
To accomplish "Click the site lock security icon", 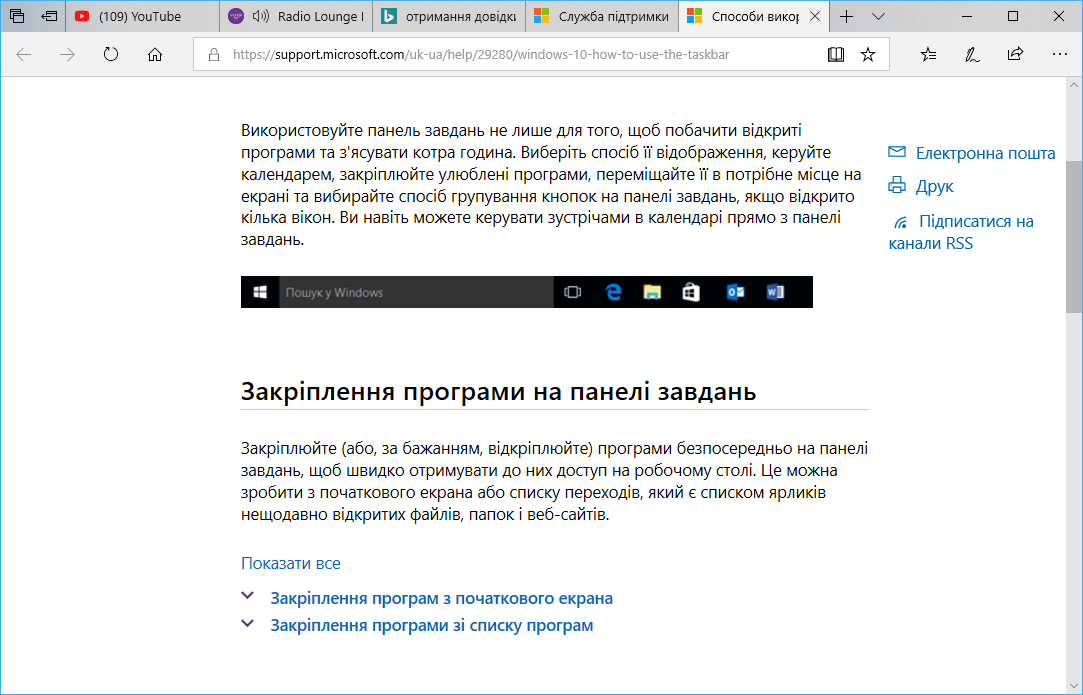I will (x=214, y=55).
